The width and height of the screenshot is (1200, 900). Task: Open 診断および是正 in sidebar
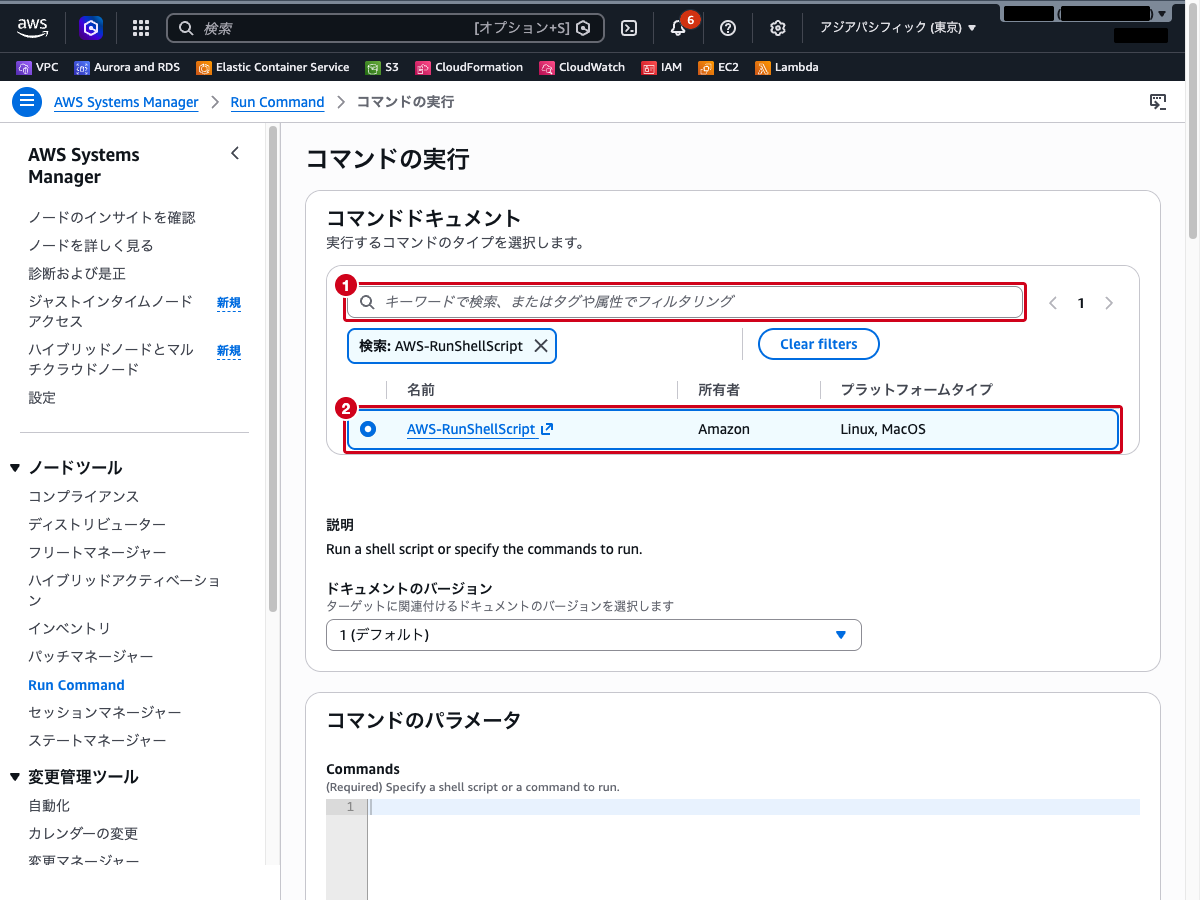[x=77, y=273]
